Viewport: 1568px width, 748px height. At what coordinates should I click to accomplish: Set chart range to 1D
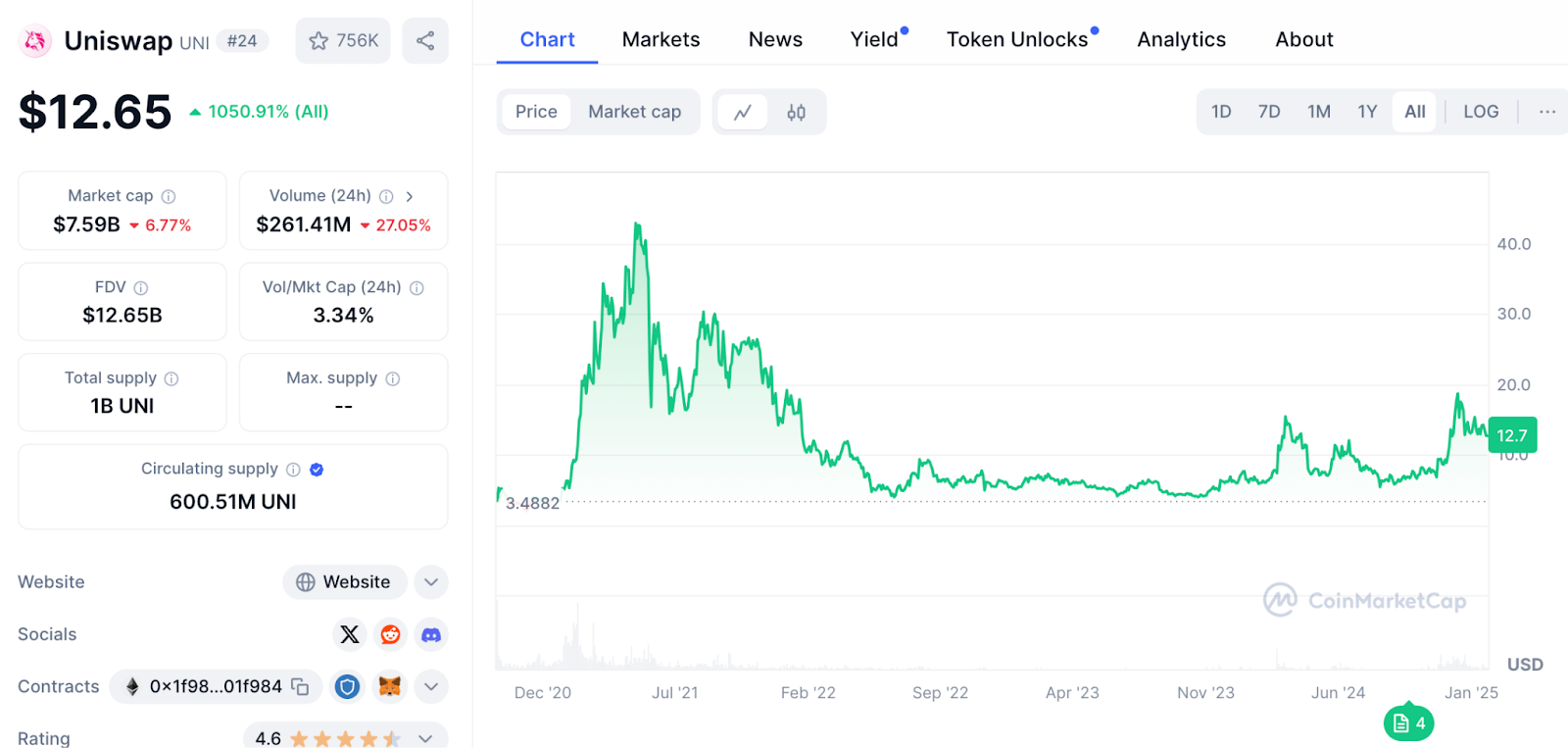[x=1221, y=112]
